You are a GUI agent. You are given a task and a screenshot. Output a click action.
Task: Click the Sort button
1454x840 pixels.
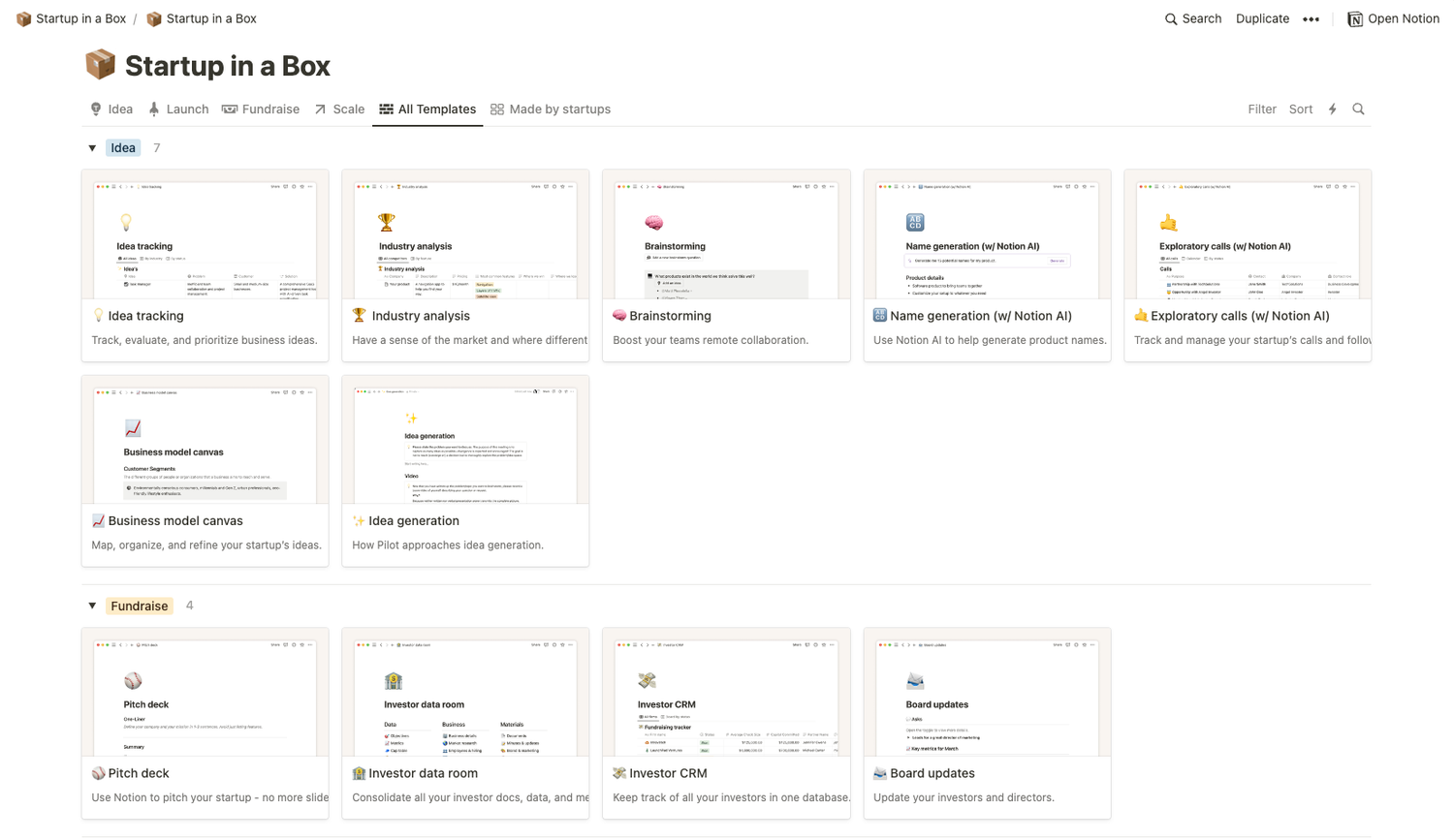pos(1301,109)
